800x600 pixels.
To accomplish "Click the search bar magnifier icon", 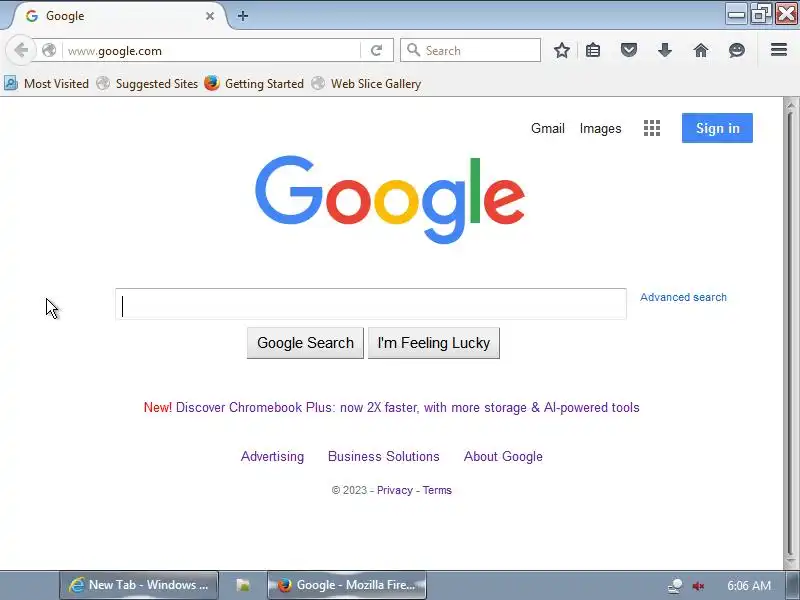I will click(413, 50).
